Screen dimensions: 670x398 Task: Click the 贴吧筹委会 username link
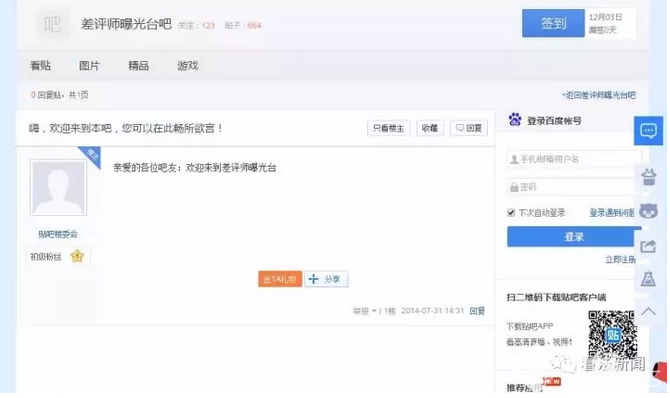click(58, 234)
